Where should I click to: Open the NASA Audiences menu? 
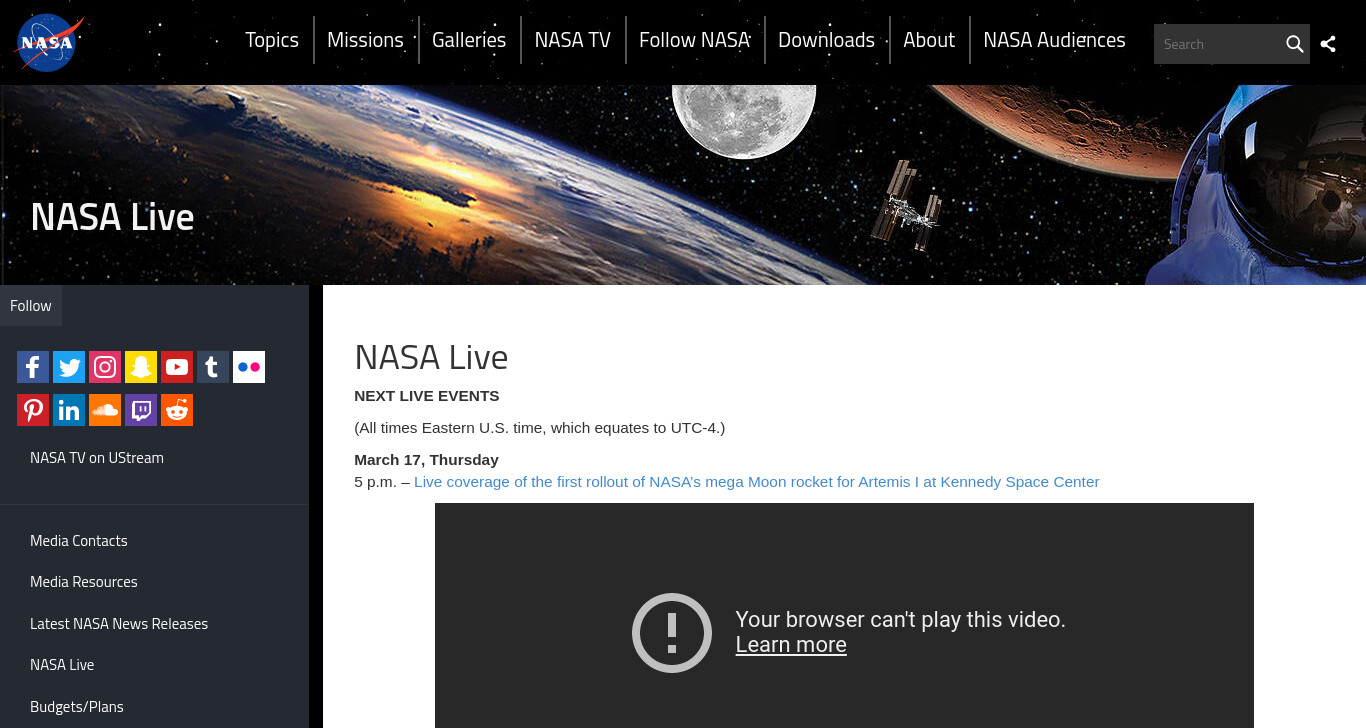pos(1054,40)
